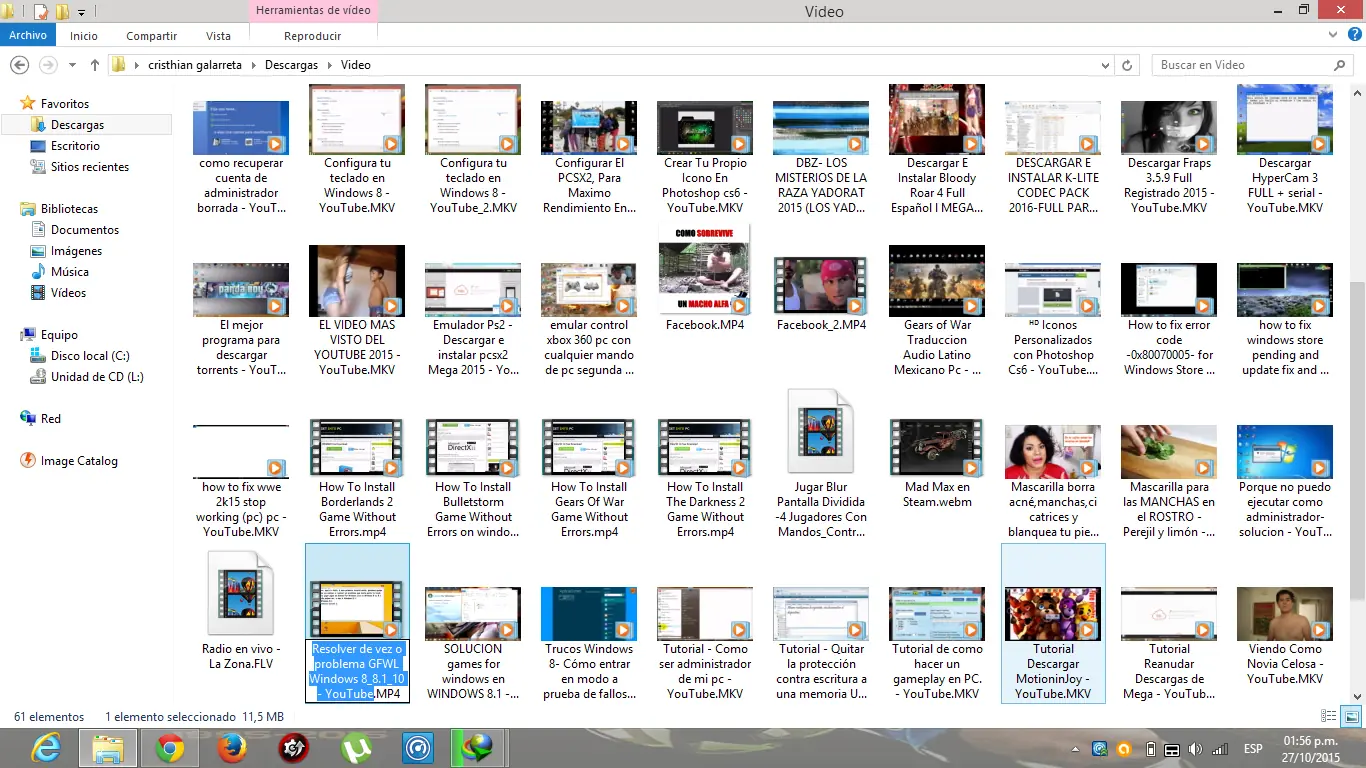1366x768 pixels.
Task: Select Tutorial Descargar MotioninJoy video thumbnail
Action: [x=1053, y=613]
